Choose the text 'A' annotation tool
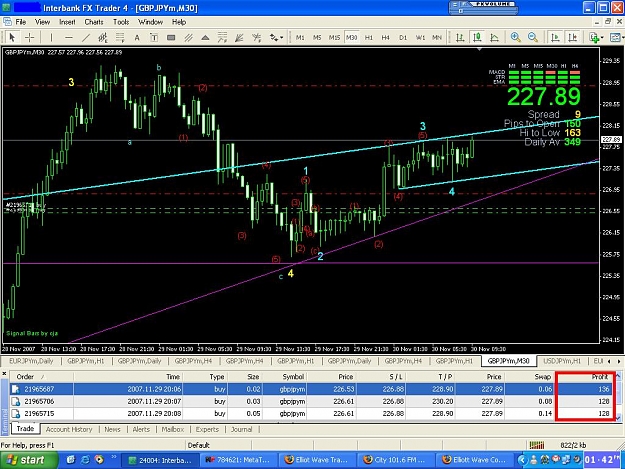The image size is (625, 469). coord(137,37)
